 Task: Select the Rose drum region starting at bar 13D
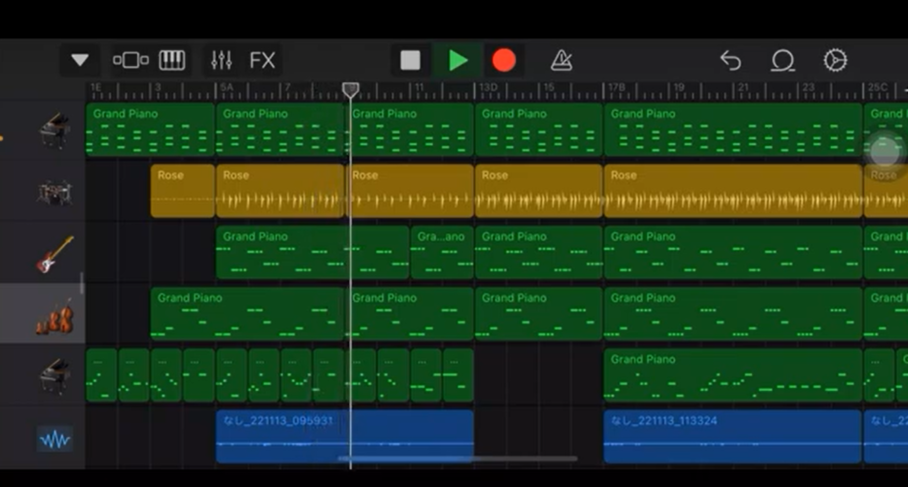[539, 191]
